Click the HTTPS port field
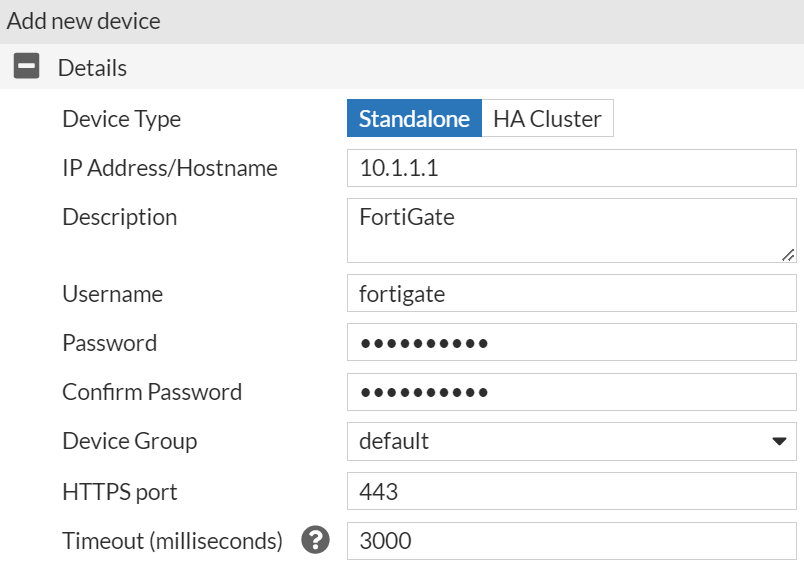 [x=571, y=492]
